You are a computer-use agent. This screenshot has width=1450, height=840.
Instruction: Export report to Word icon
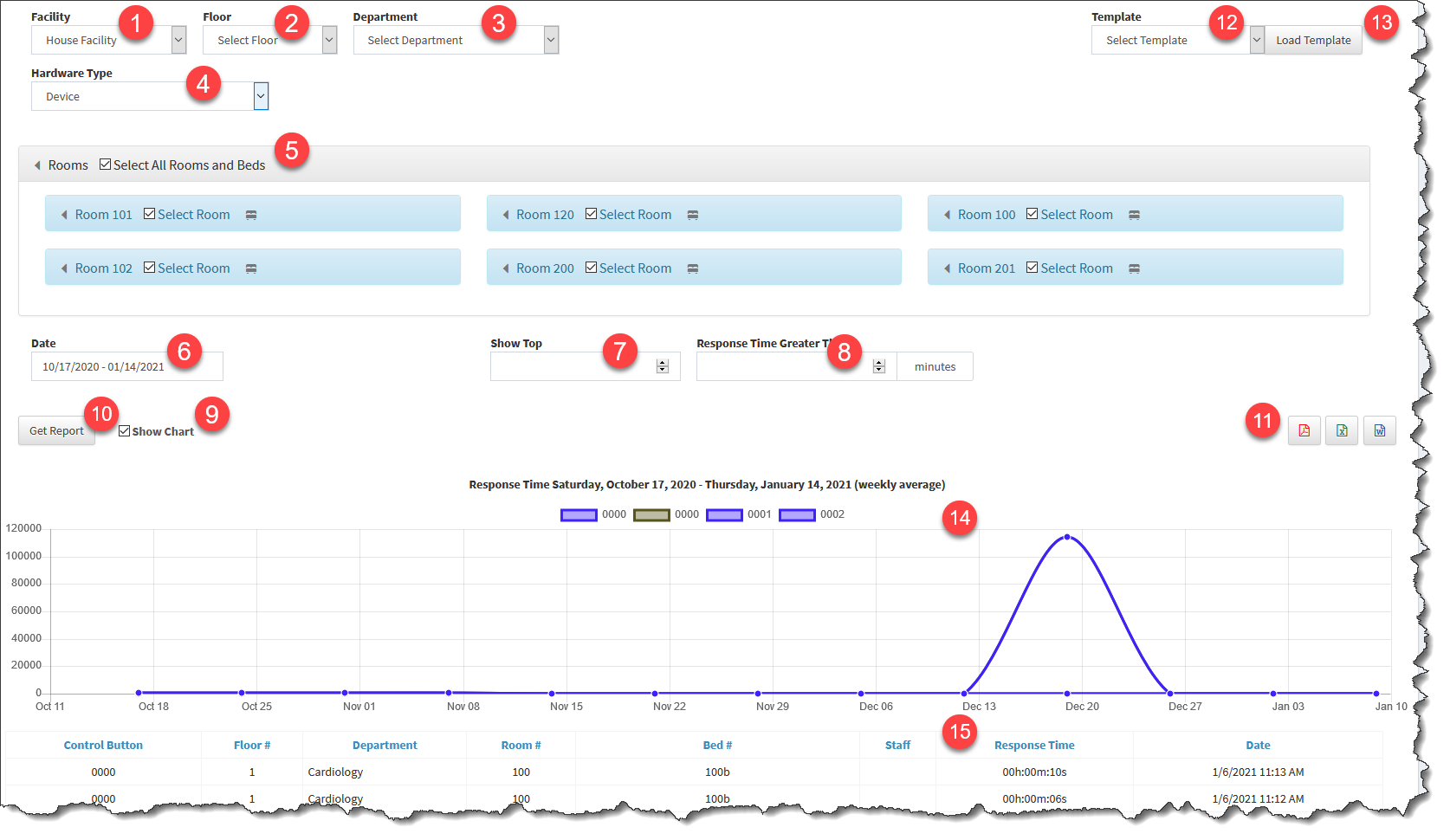pyautogui.click(x=1380, y=430)
